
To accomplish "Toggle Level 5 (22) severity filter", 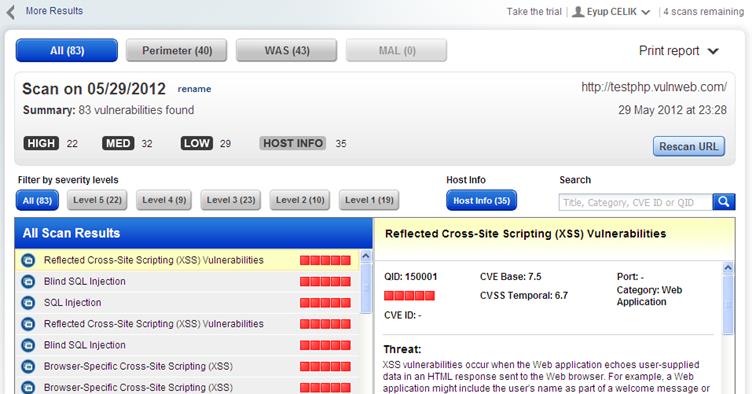I will pyautogui.click(x=97, y=200).
